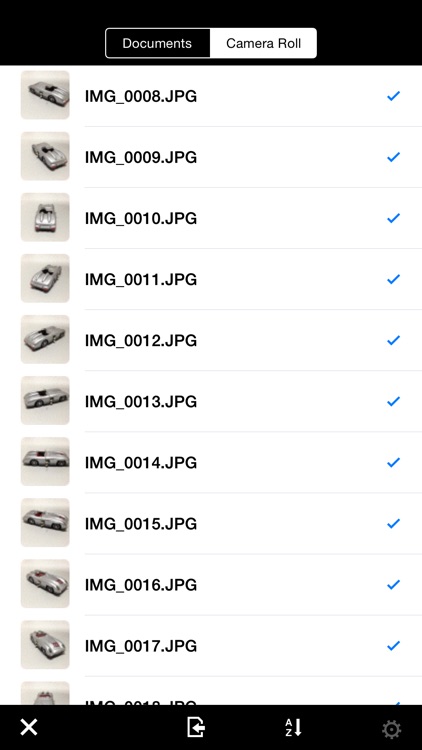Open the settings gear icon
Screen dimensions: 422x750
[x=391, y=729]
